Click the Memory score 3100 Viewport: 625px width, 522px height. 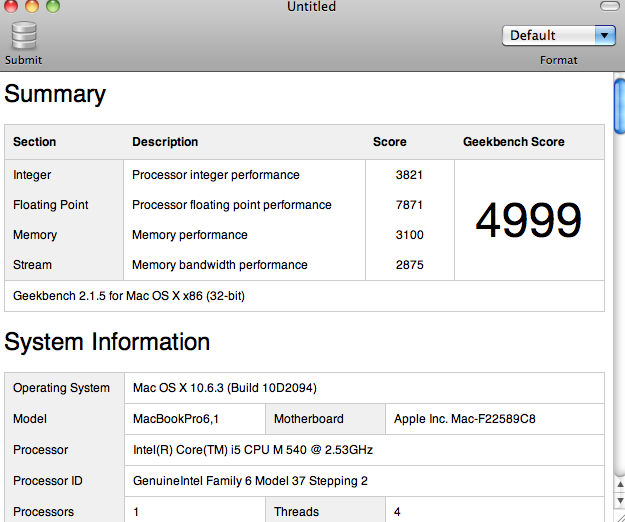[409, 235]
